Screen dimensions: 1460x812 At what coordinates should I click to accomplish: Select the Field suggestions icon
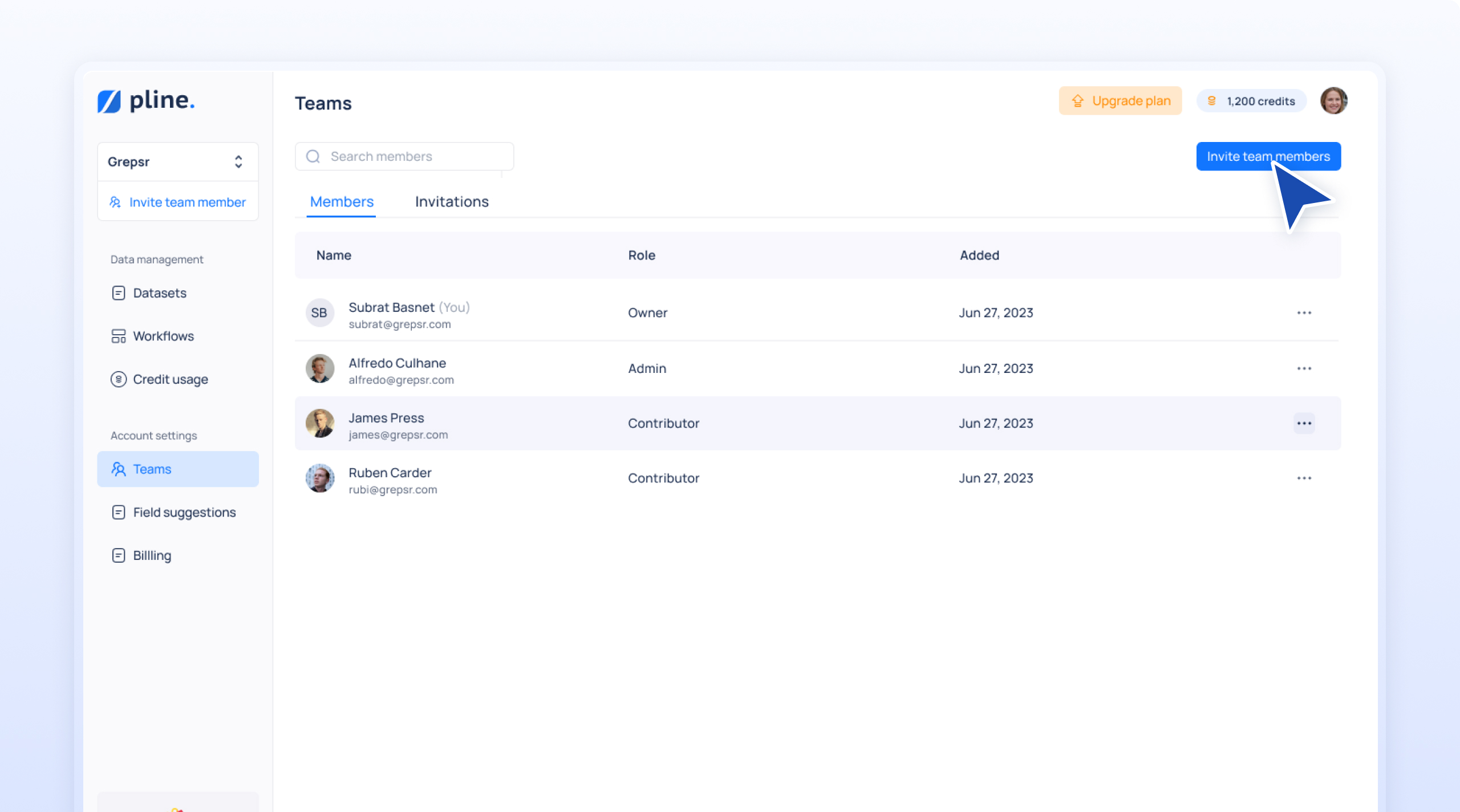(x=118, y=512)
